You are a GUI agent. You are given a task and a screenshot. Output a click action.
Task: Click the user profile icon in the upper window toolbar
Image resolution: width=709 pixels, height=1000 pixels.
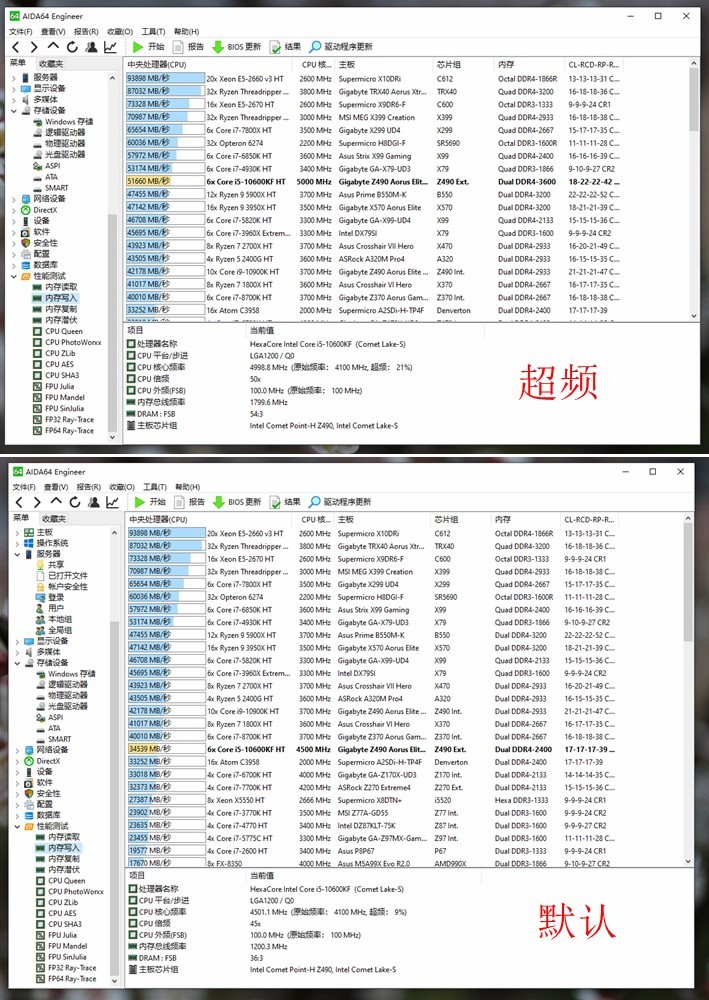(92, 47)
